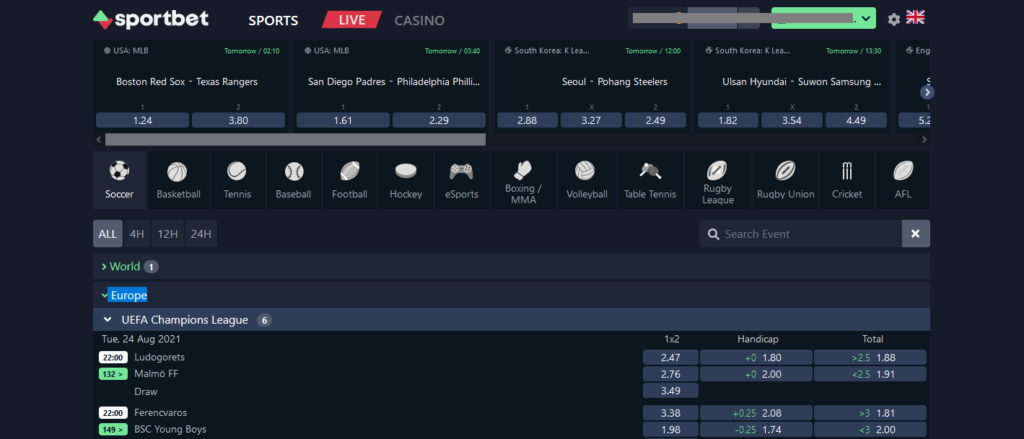Focus the Search Event field
Screen dimensions: 1024x439
801,233
